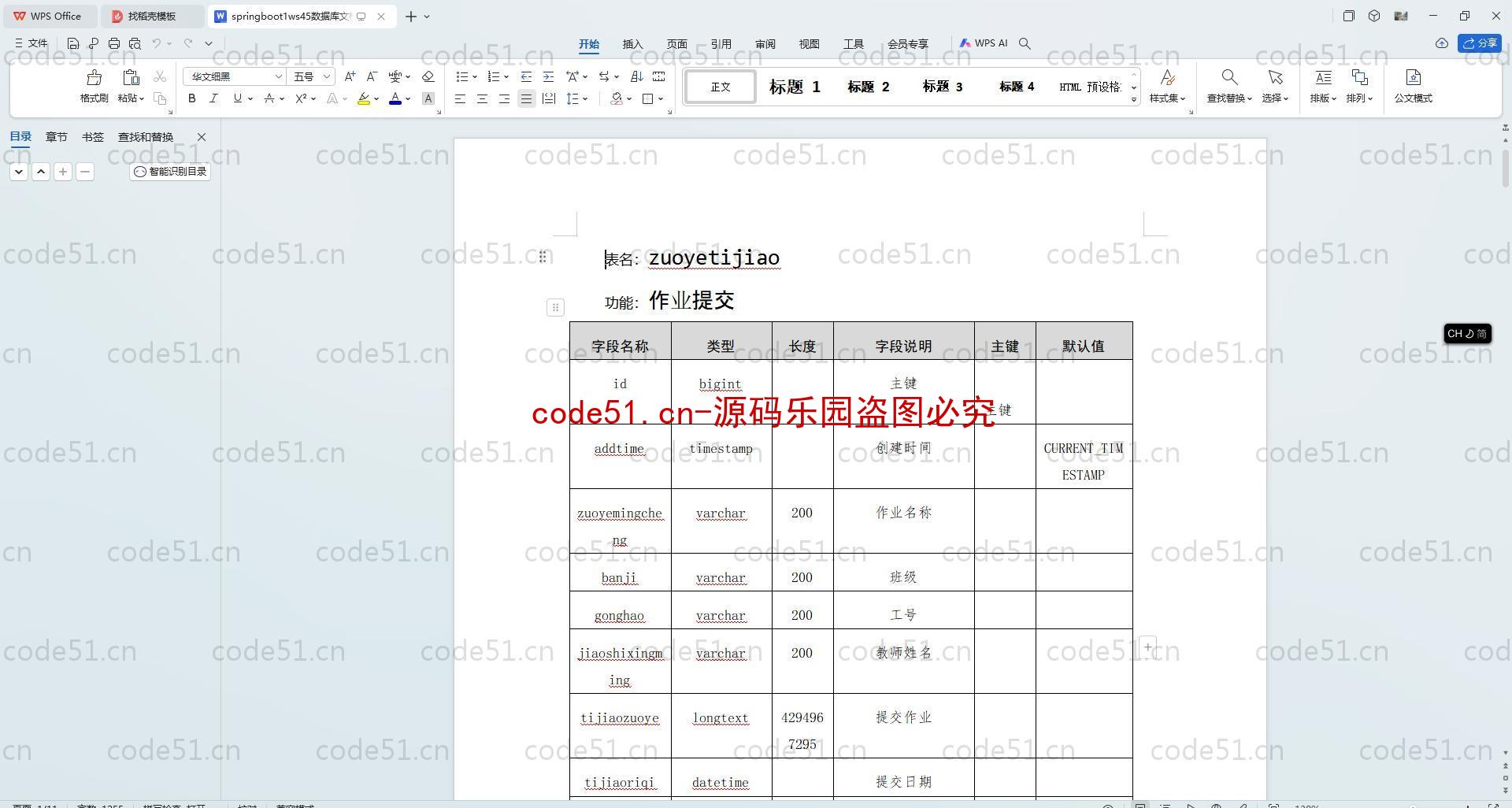
Task: Open the View (视图) ribbon tab
Action: pos(809,44)
